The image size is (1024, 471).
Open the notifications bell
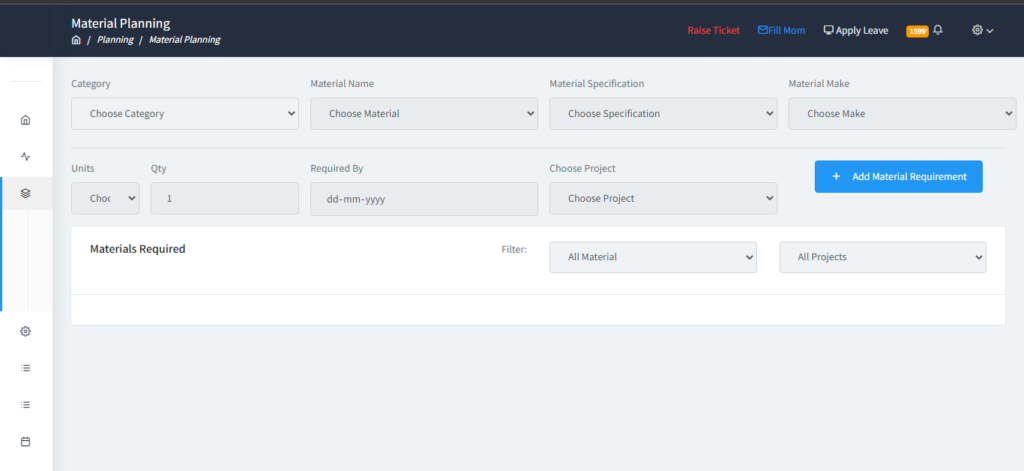point(938,30)
